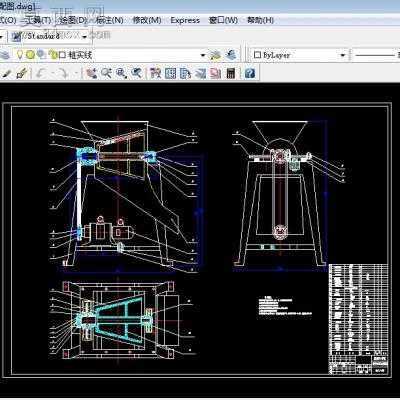Image resolution: width=400 pixels, height=400 pixels.
Task: Toggle the layer on/off lightbulb
Action: pyautogui.click(x=20, y=55)
